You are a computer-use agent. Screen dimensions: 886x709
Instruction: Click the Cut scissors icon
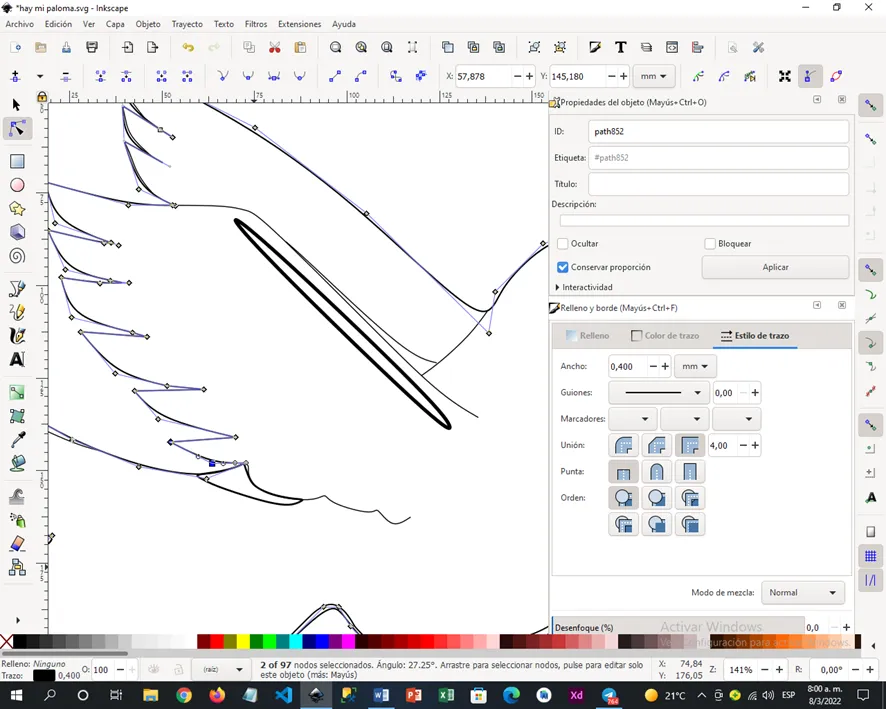(x=275, y=47)
